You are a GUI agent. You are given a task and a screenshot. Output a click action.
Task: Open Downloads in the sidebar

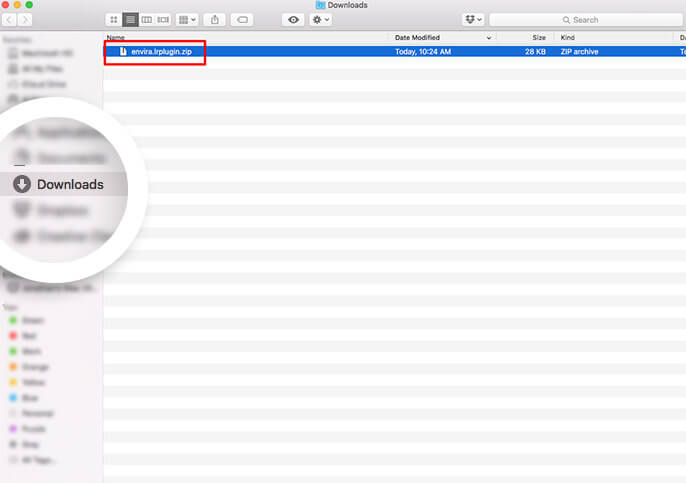(64, 184)
